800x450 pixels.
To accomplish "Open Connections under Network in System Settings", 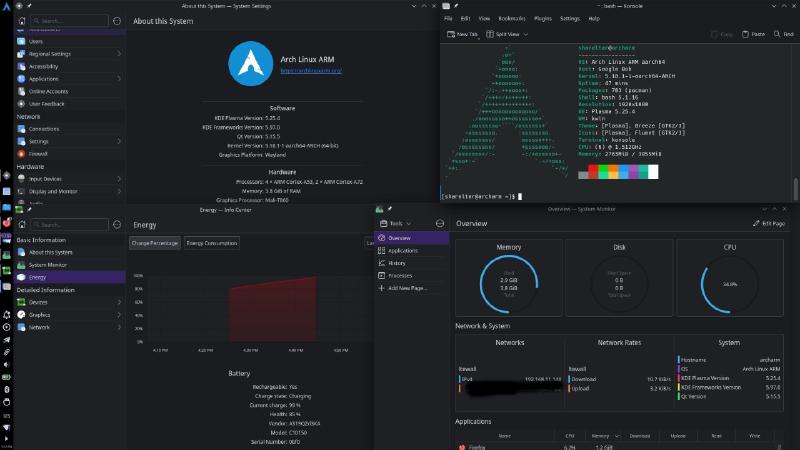I will pos(69,129).
